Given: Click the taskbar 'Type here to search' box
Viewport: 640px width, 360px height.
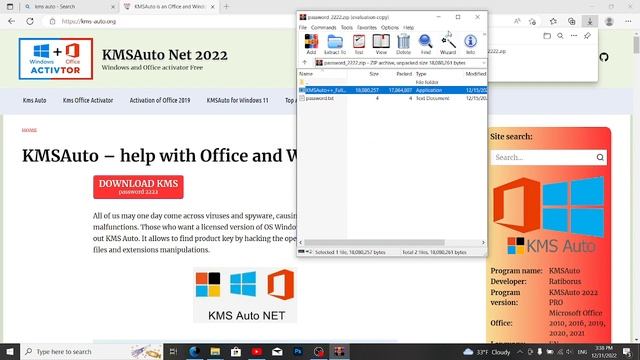Looking at the screenshot, I should [x=92, y=351].
